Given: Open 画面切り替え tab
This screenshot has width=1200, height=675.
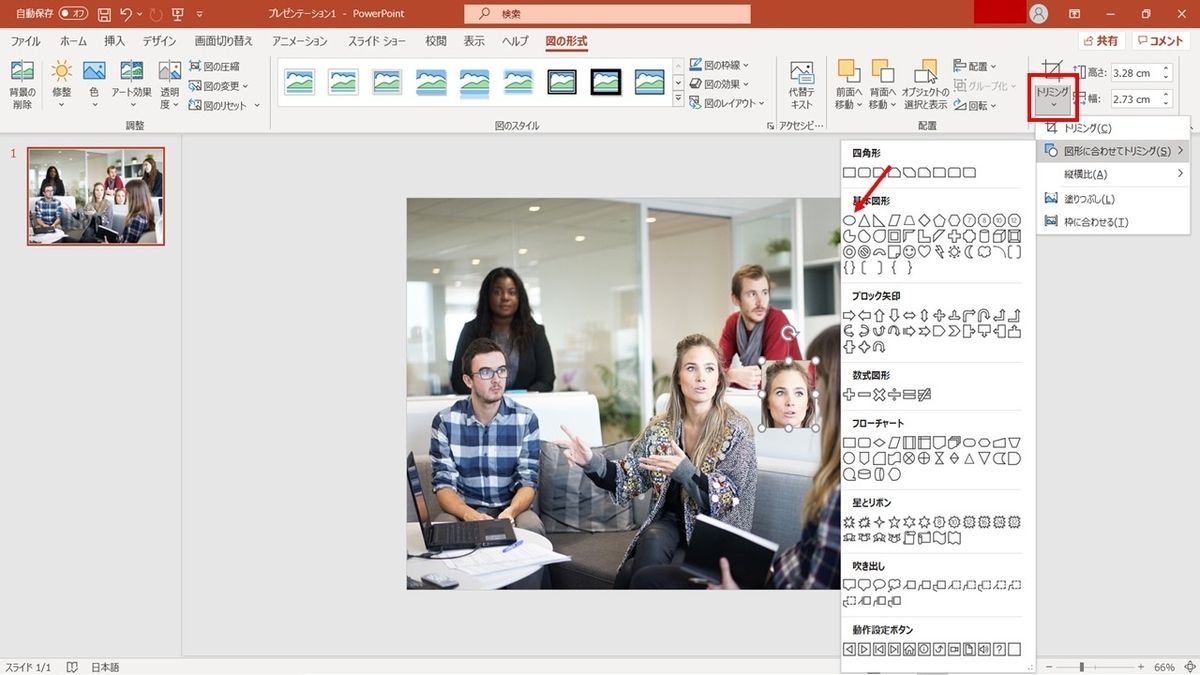Looking at the screenshot, I should pos(224,41).
